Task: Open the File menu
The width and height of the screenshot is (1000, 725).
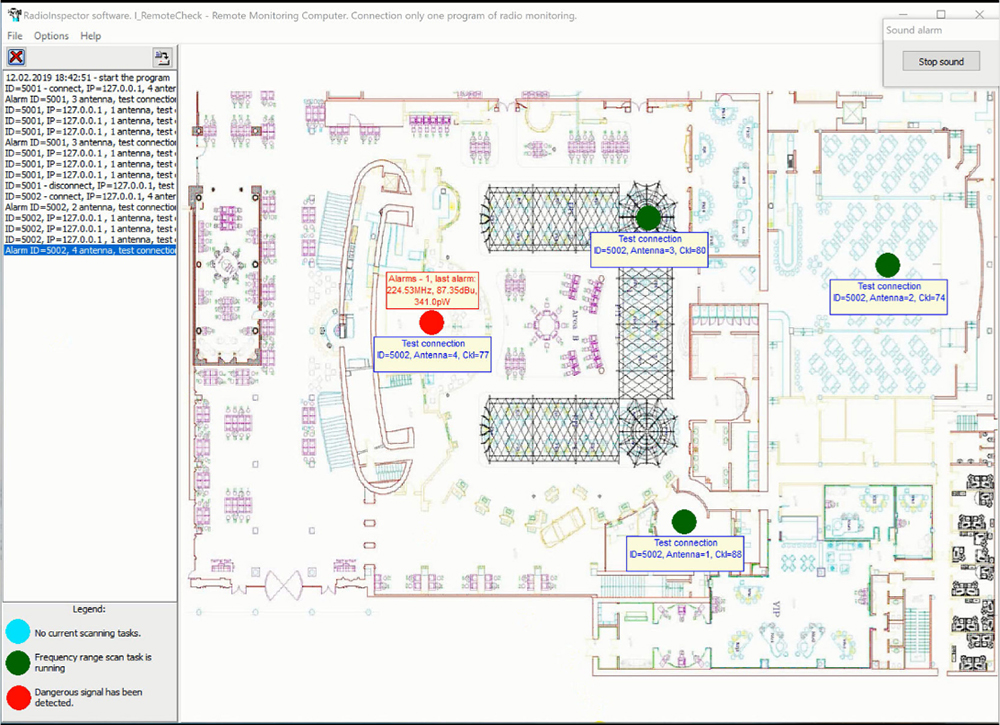Action: 14,36
